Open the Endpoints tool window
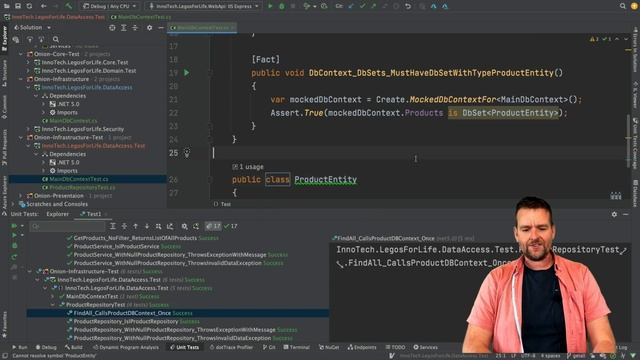Image resolution: width=640 pixels, height=360 pixels. (x=362, y=347)
